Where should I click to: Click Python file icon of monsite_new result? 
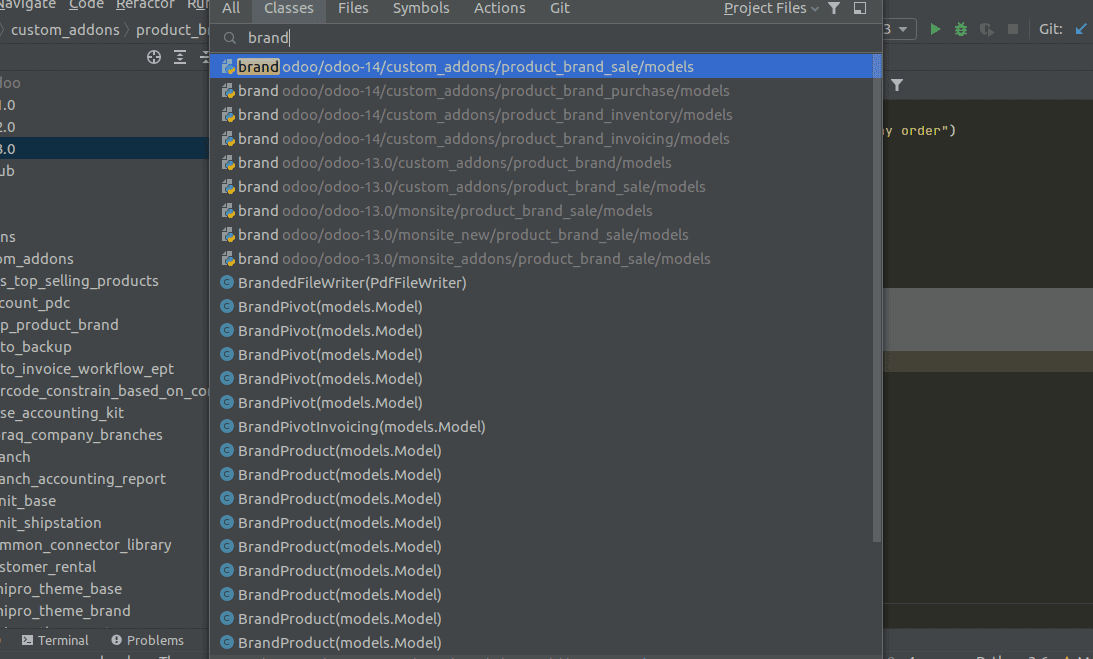(x=228, y=235)
